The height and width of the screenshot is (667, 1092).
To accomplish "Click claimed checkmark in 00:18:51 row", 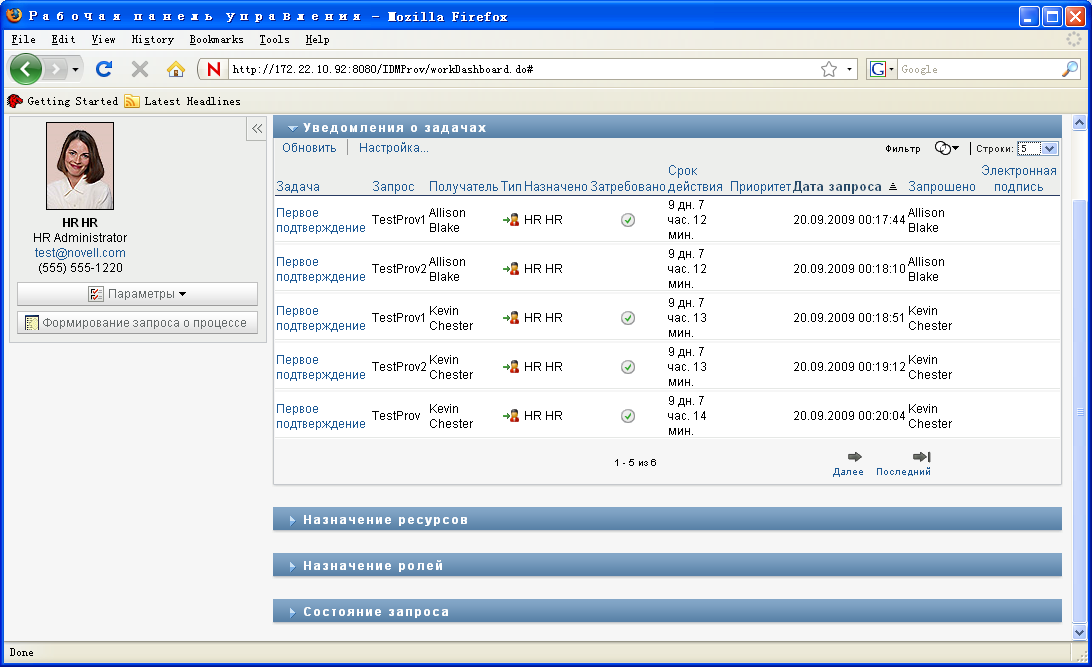I will tap(628, 318).
